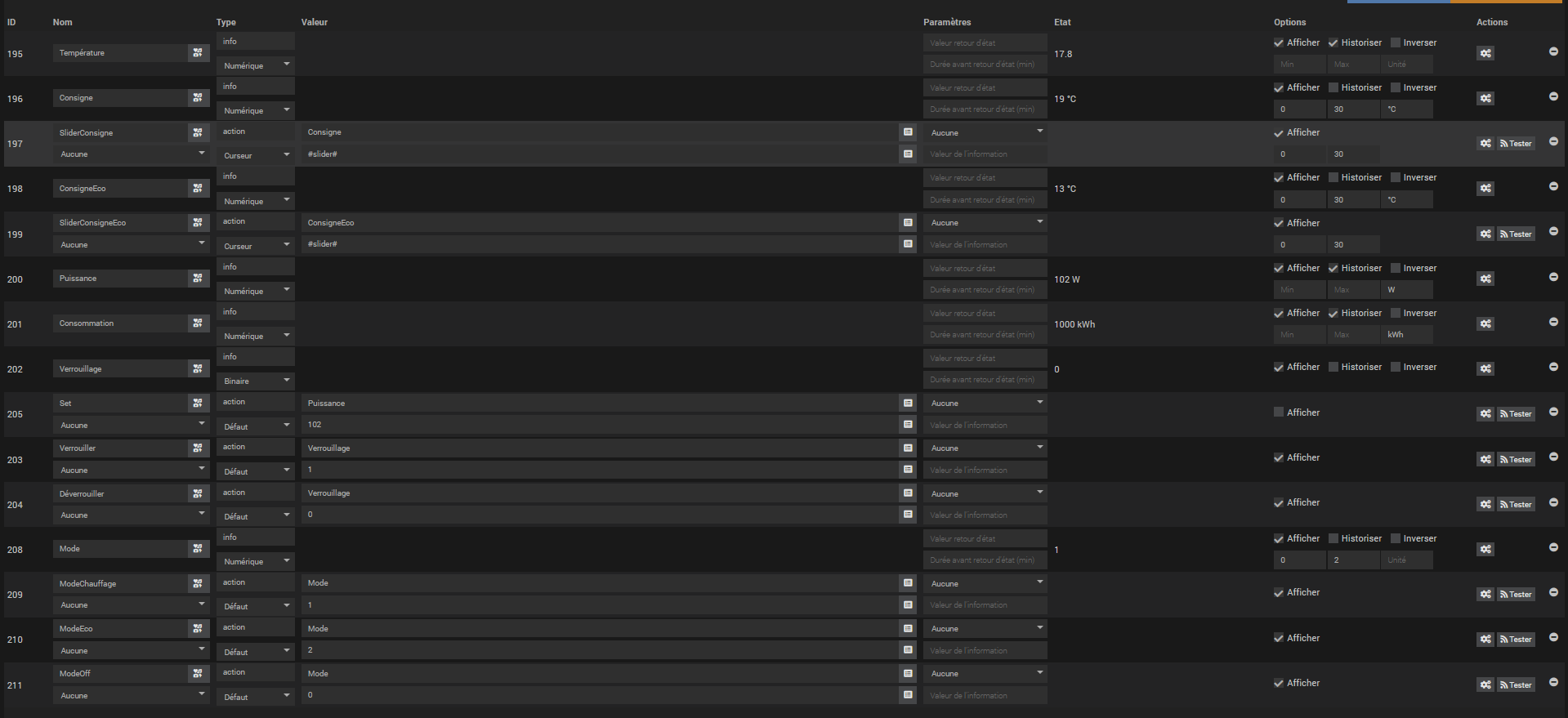Open the gear settings for Mode command
The width and height of the screenshot is (1568, 718).
click(x=1485, y=549)
